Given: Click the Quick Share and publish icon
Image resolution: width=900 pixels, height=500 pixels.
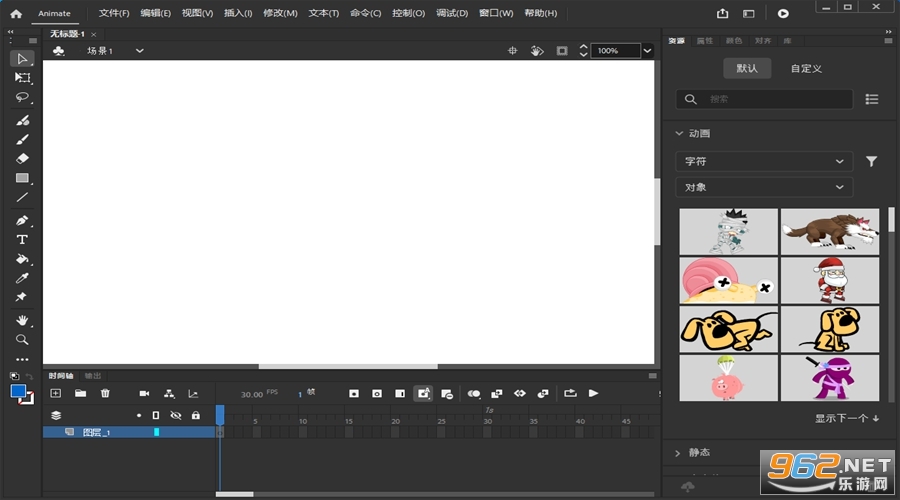Looking at the screenshot, I should [723, 13].
